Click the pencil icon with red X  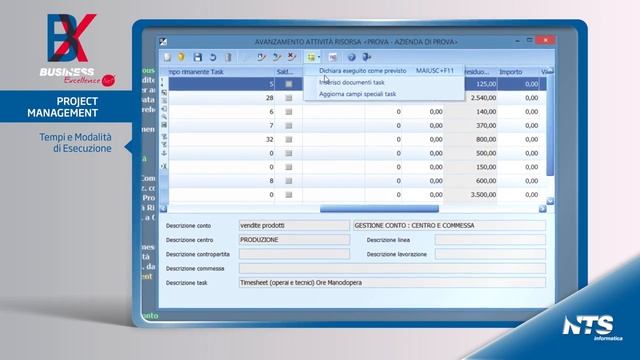pyautogui.click(x=292, y=57)
